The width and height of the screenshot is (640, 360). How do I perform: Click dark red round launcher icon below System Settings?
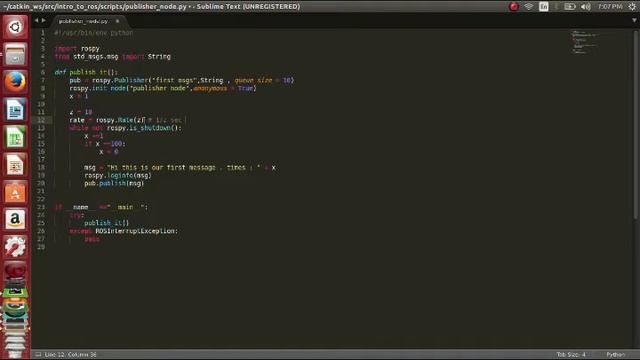click(15, 271)
